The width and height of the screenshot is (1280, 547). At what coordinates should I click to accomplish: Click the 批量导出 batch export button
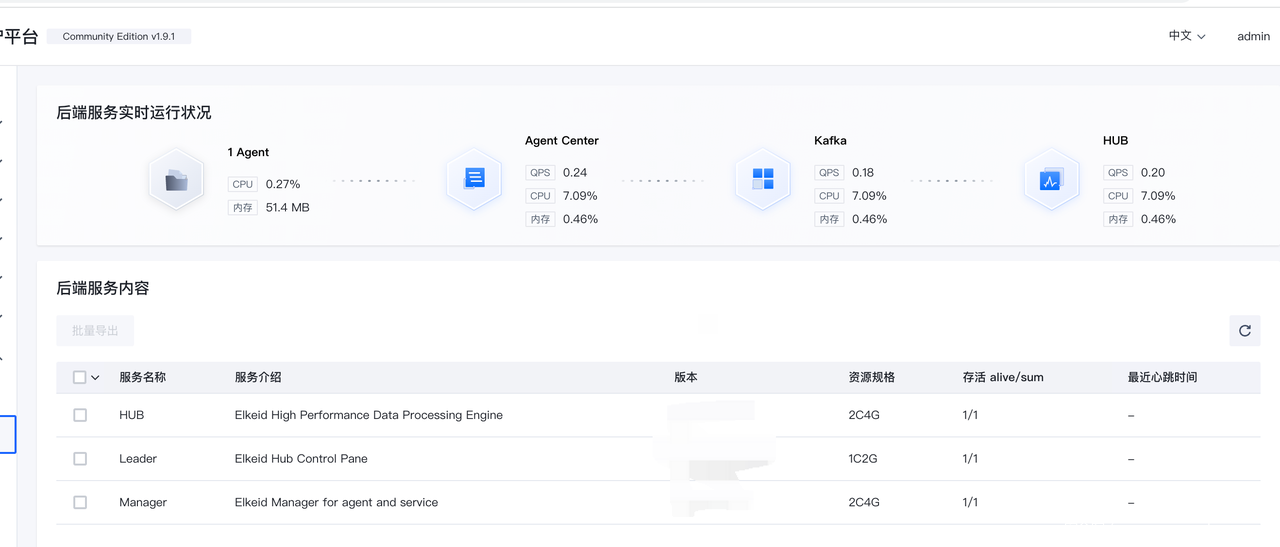[95, 331]
